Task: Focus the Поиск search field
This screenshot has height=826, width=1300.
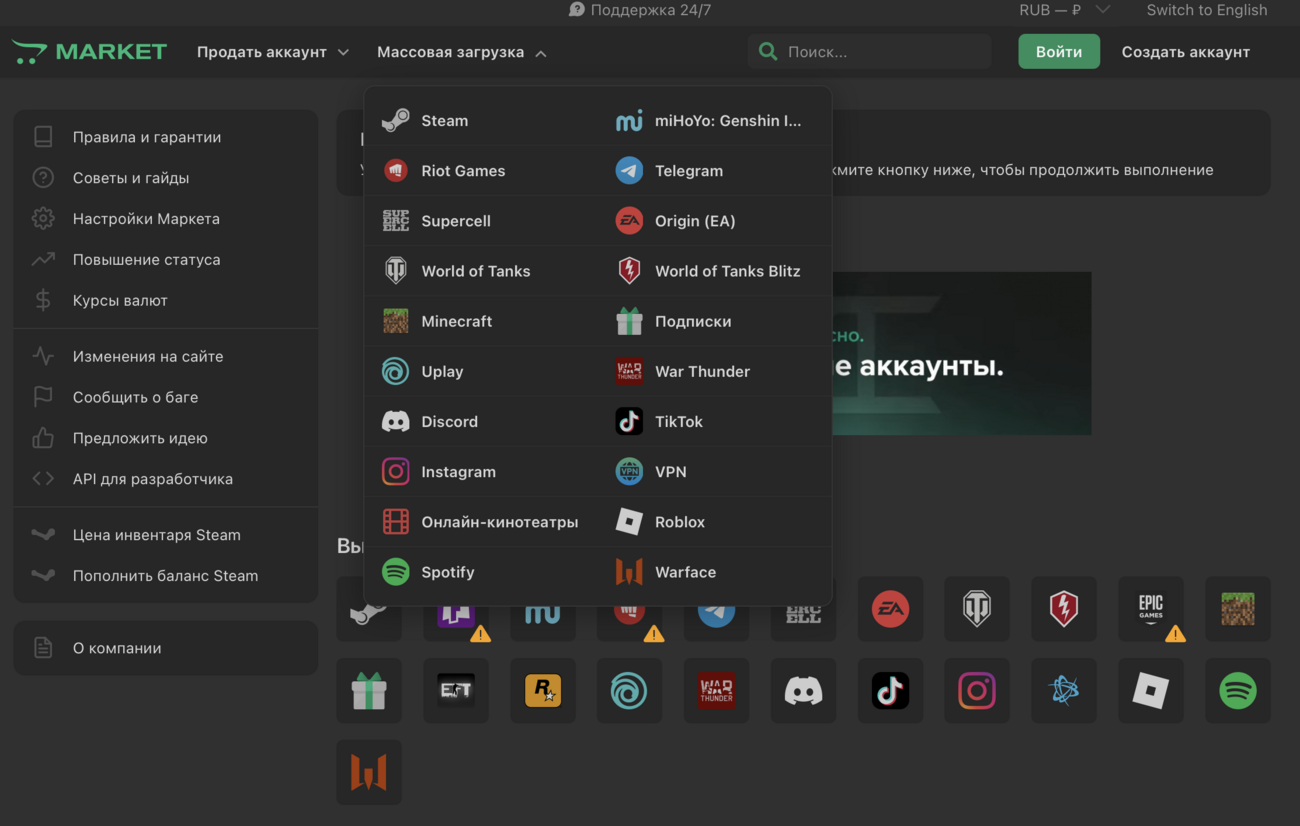Action: pyautogui.click(x=880, y=52)
